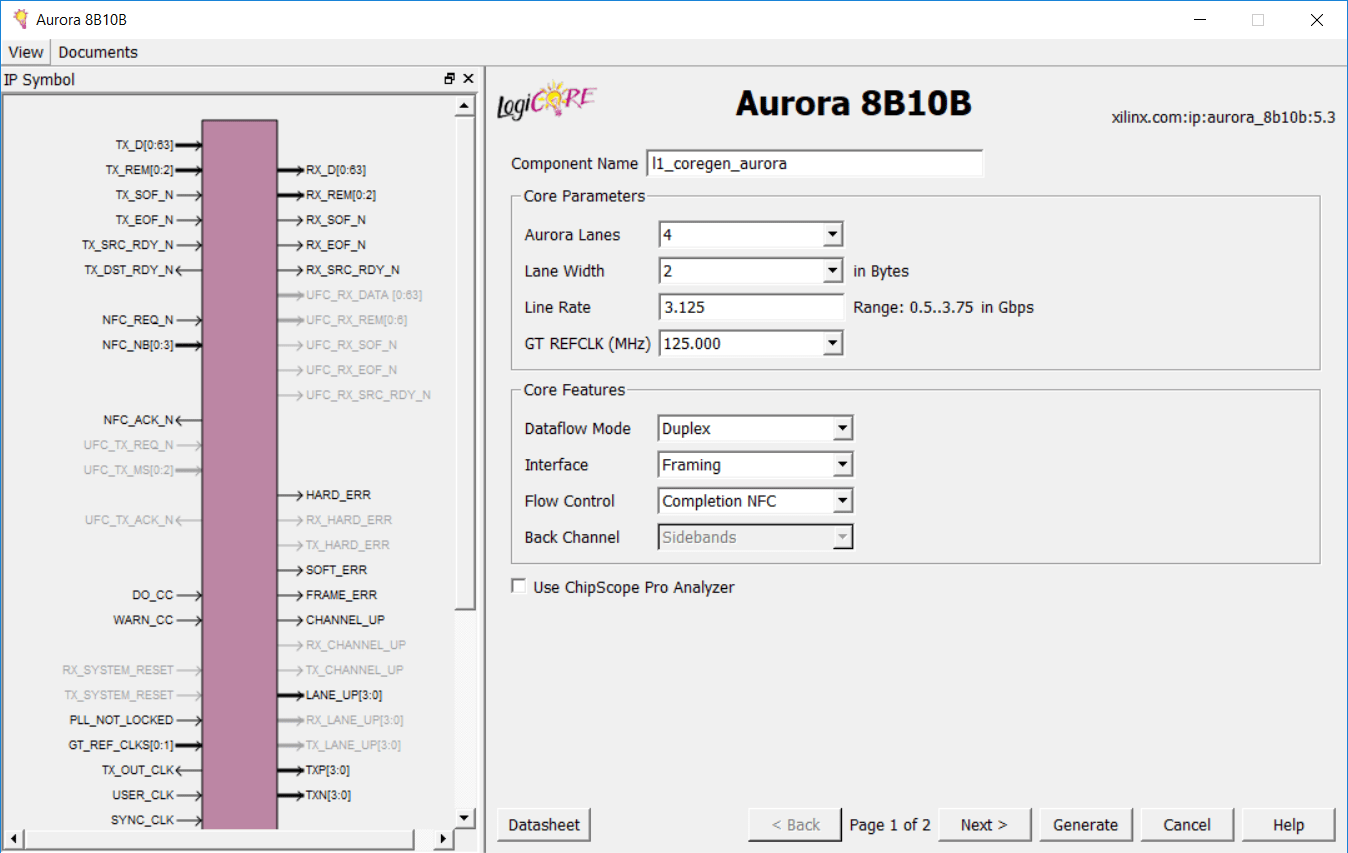Click the float panel icon on IP Symbol
Screen dimensions: 1348x853
(449, 78)
